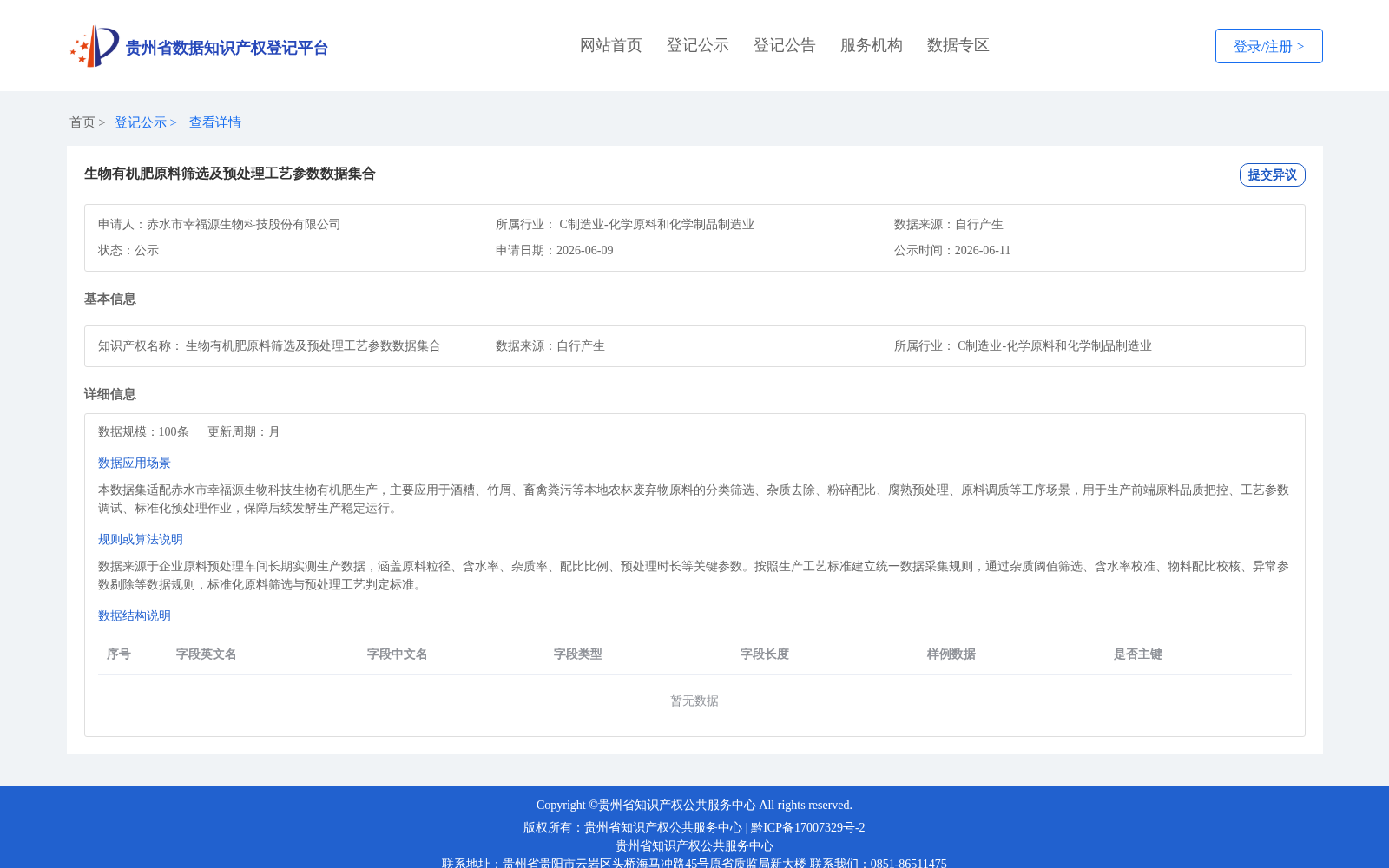The height and width of the screenshot is (868, 1389).
Task: Click the 规则或算法说明 heading
Action: [x=141, y=539]
